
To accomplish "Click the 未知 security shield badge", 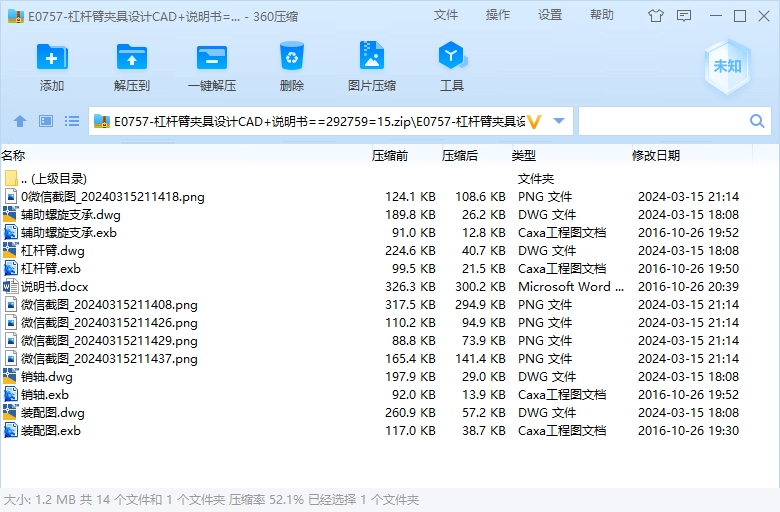I will click(727, 66).
